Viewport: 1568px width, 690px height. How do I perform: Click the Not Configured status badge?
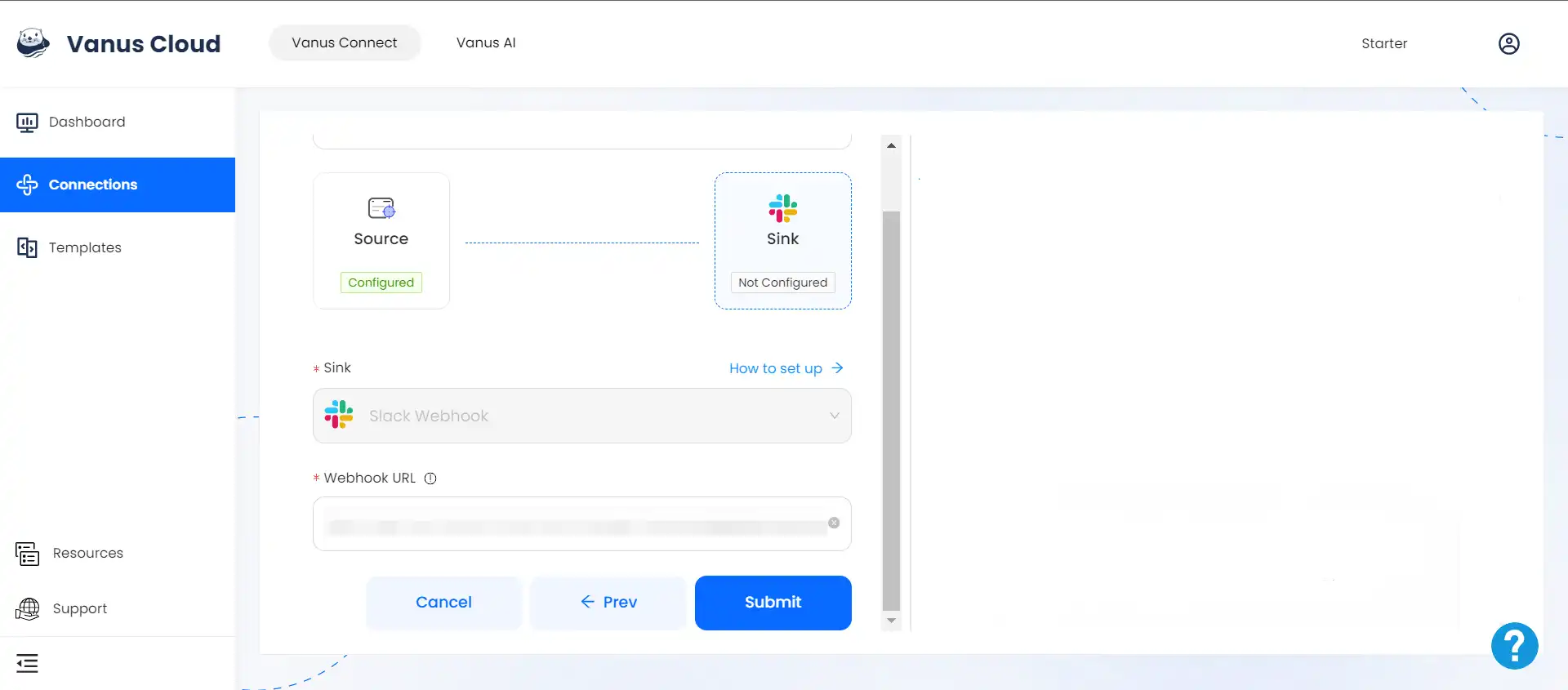783,283
